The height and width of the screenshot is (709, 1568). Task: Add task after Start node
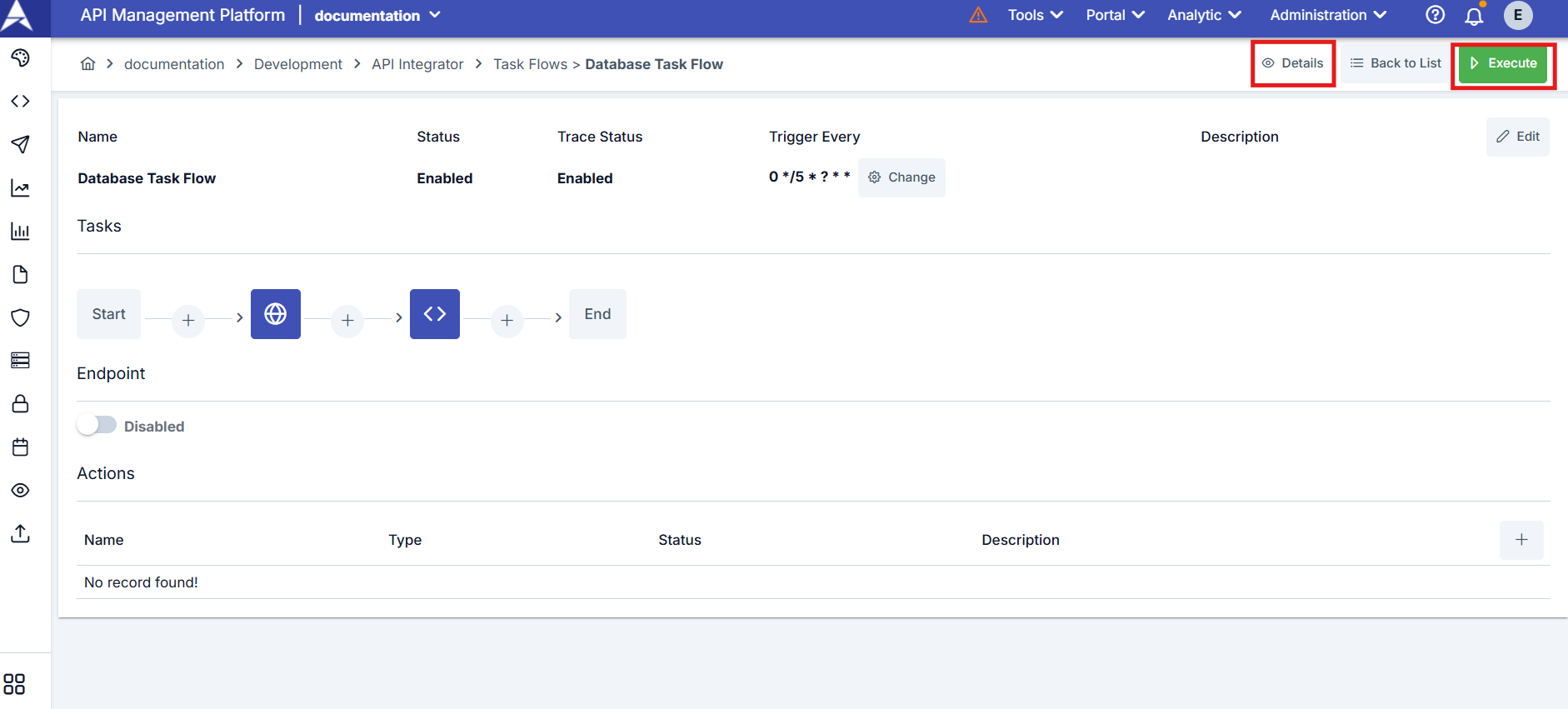188,320
